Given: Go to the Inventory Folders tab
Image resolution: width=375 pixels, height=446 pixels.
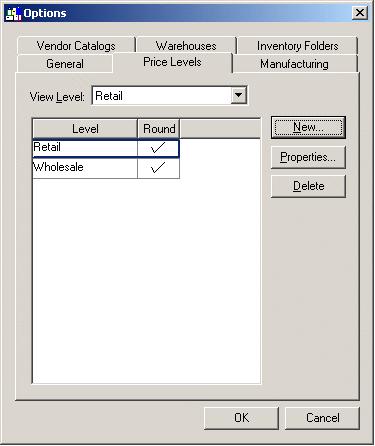Looking at the screenshot, I should 297,46.
